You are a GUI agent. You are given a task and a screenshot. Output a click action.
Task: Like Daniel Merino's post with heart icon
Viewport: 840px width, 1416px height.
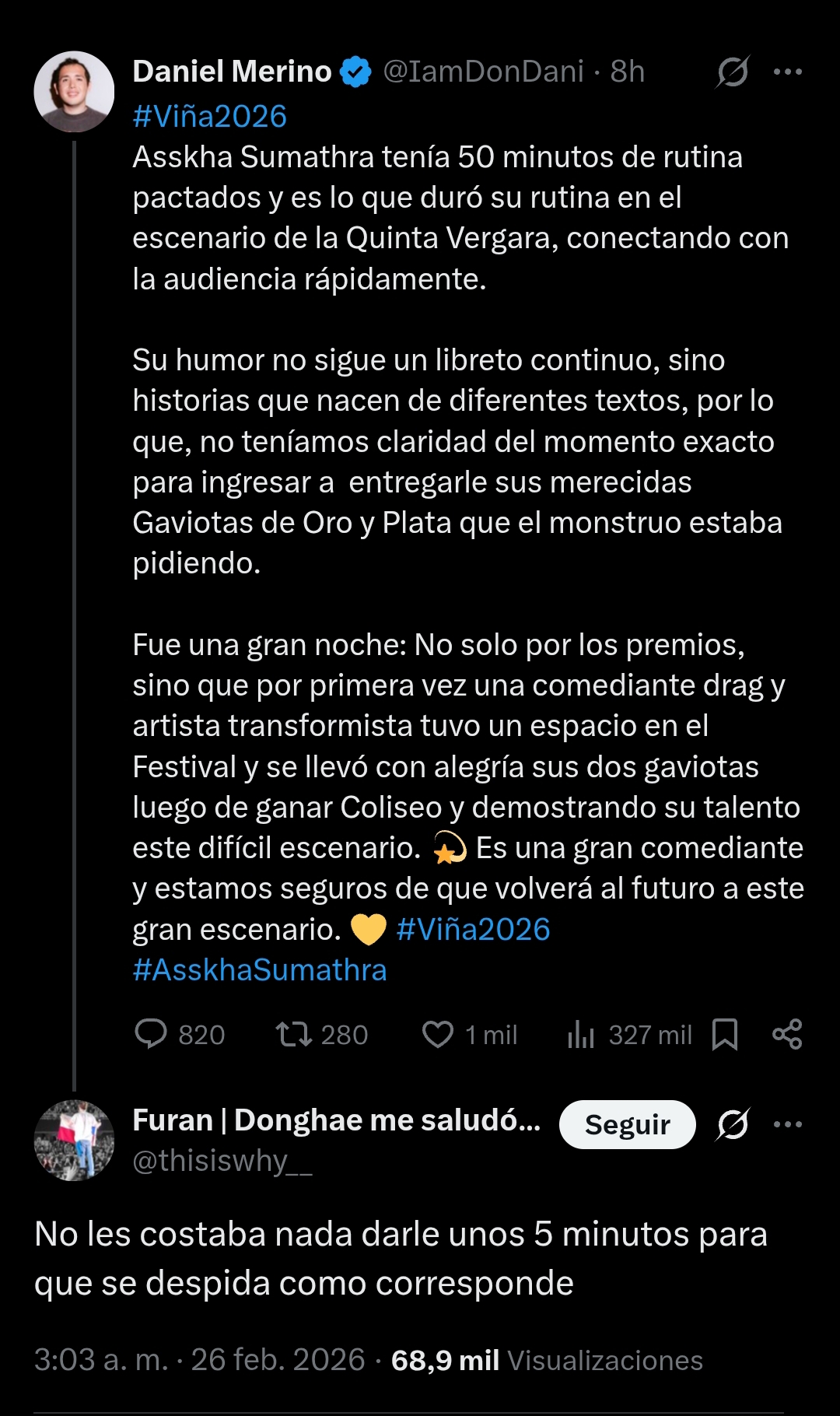[438, 1035]
